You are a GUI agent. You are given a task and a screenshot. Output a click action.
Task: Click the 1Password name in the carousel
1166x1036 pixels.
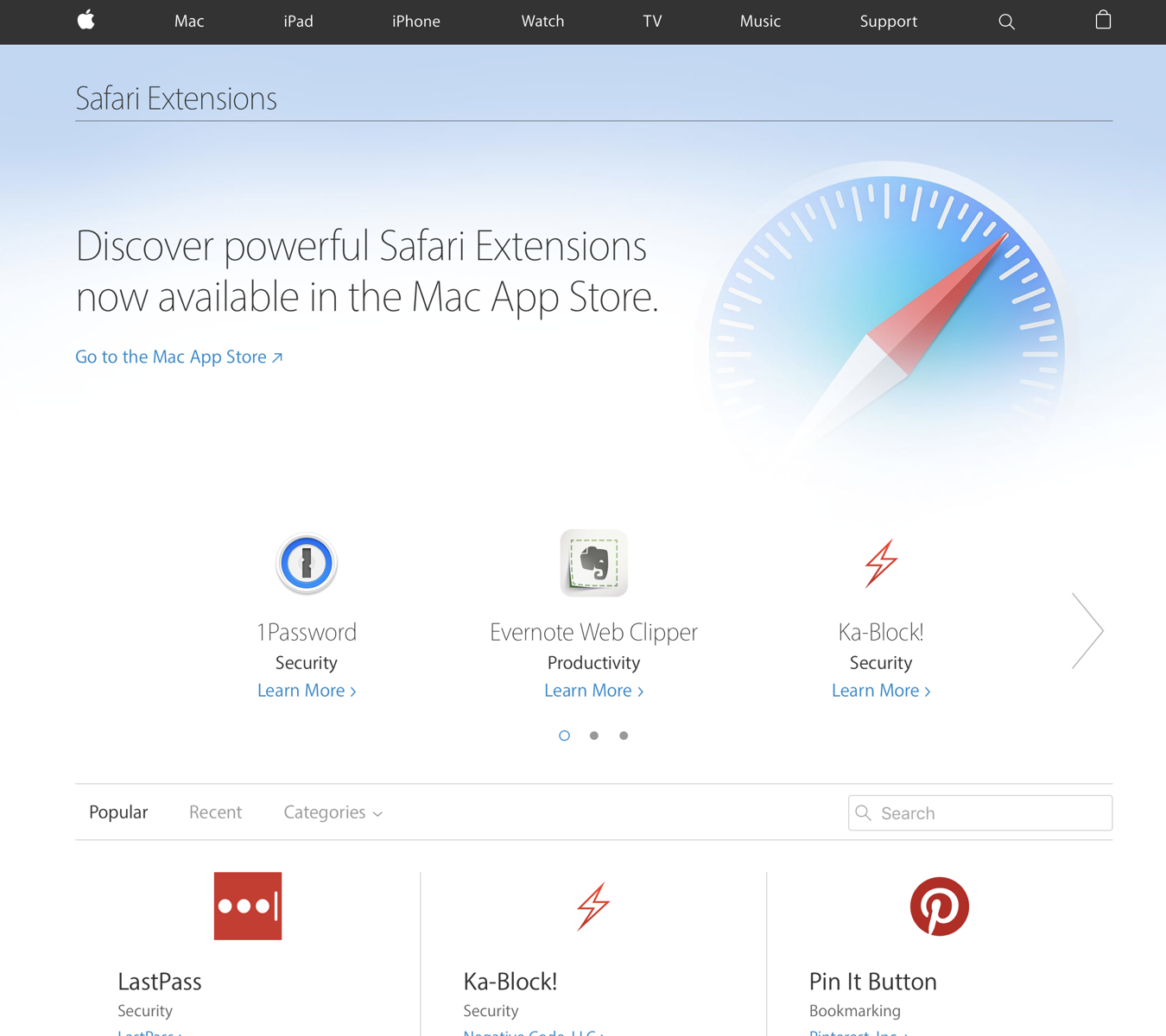tap(307, 632)
